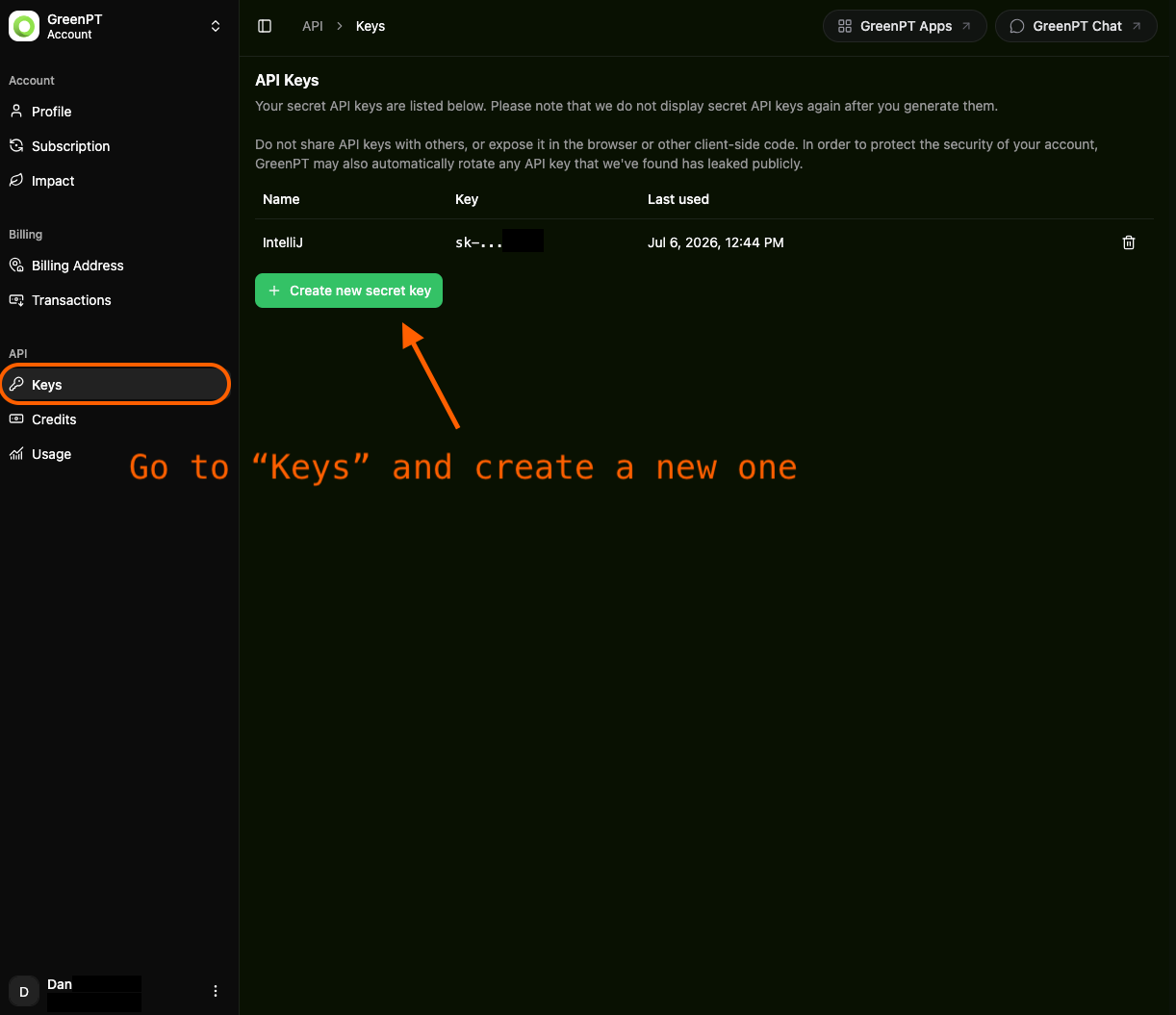This screenshot has width=1176, height=1015.
Task: Click the Account section label
Action: [x=32, y=81]
